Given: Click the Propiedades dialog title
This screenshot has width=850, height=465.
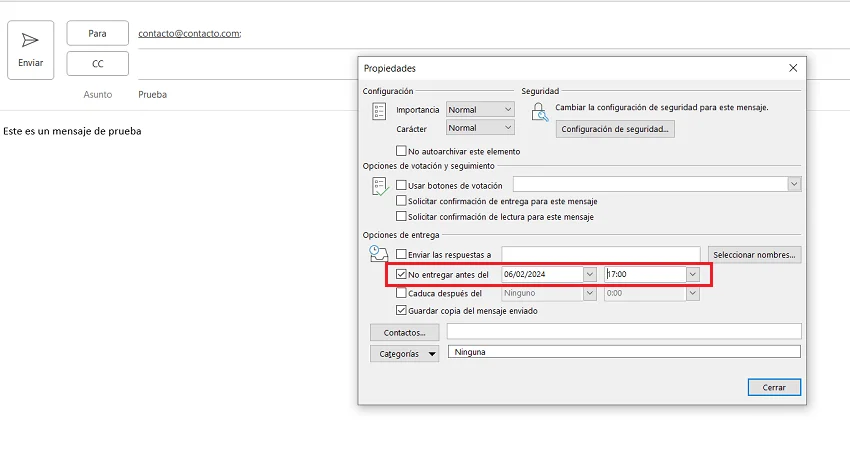Looking at the screenshot, I should click(390, 68).
